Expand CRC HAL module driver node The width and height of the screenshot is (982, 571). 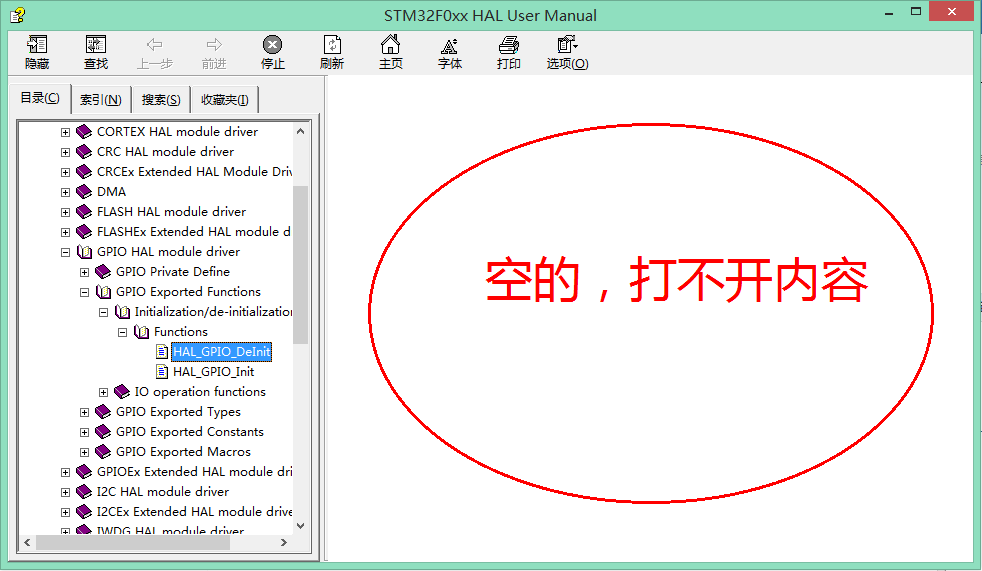tap(65, 152)
